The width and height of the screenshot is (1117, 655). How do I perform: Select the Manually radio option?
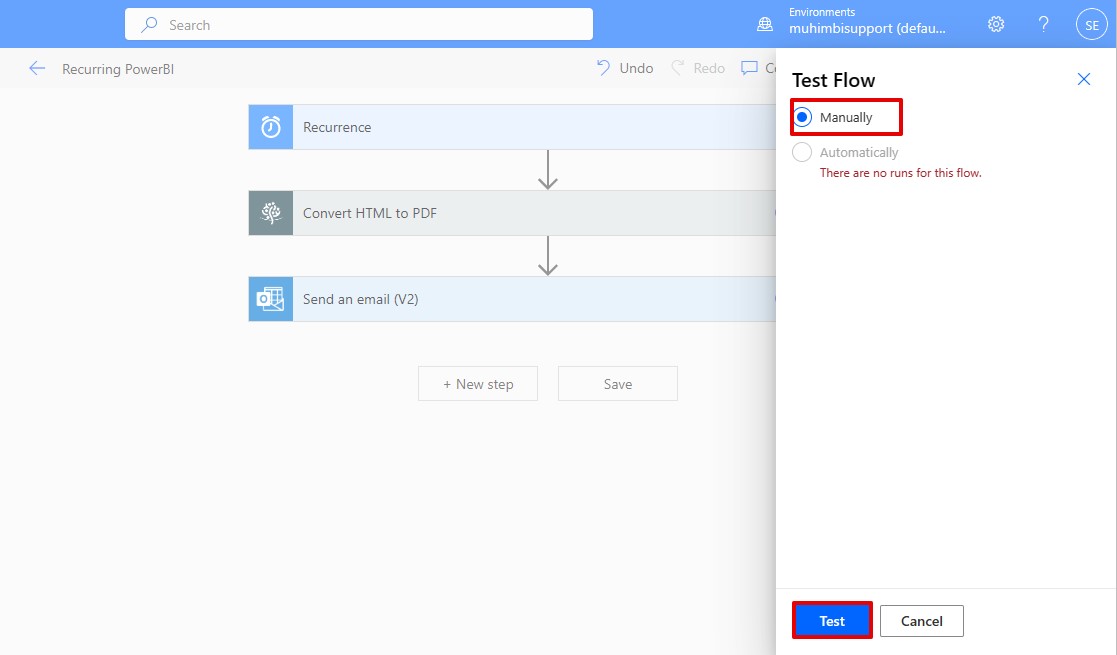point(802,117)
